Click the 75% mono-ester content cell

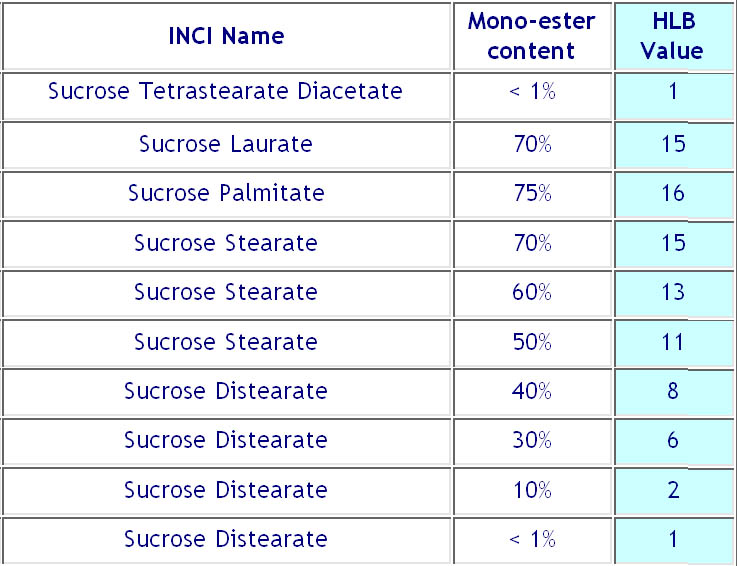(531, 193)
